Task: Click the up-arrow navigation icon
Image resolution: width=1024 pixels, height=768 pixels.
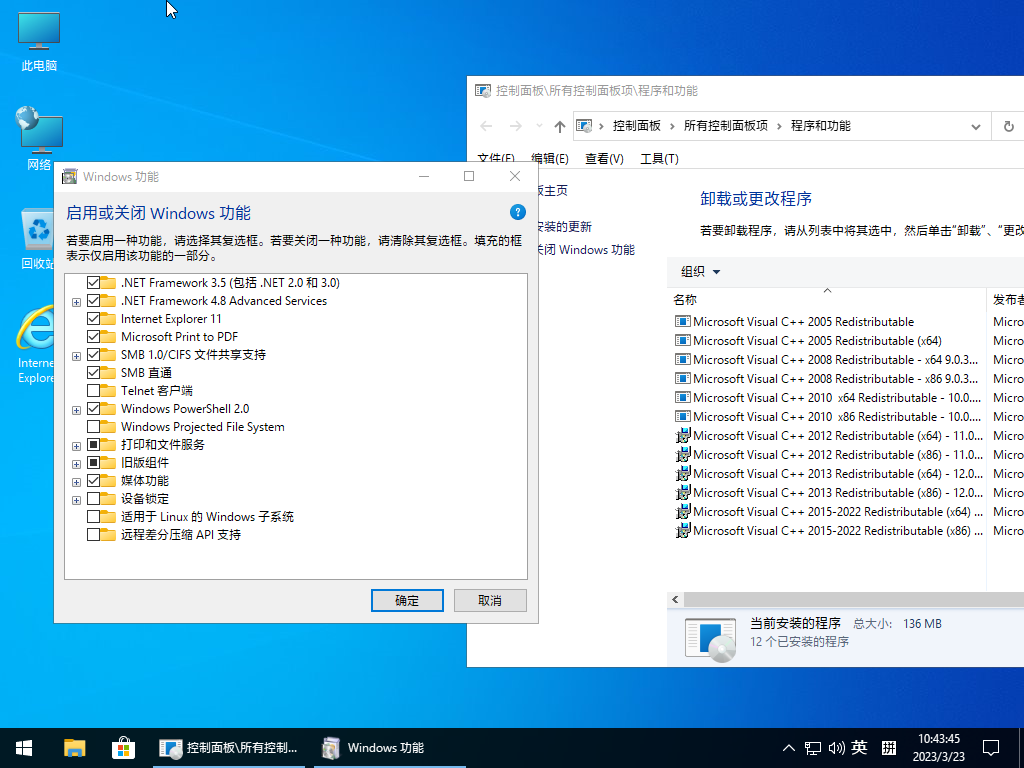Action: click(560, 126)
